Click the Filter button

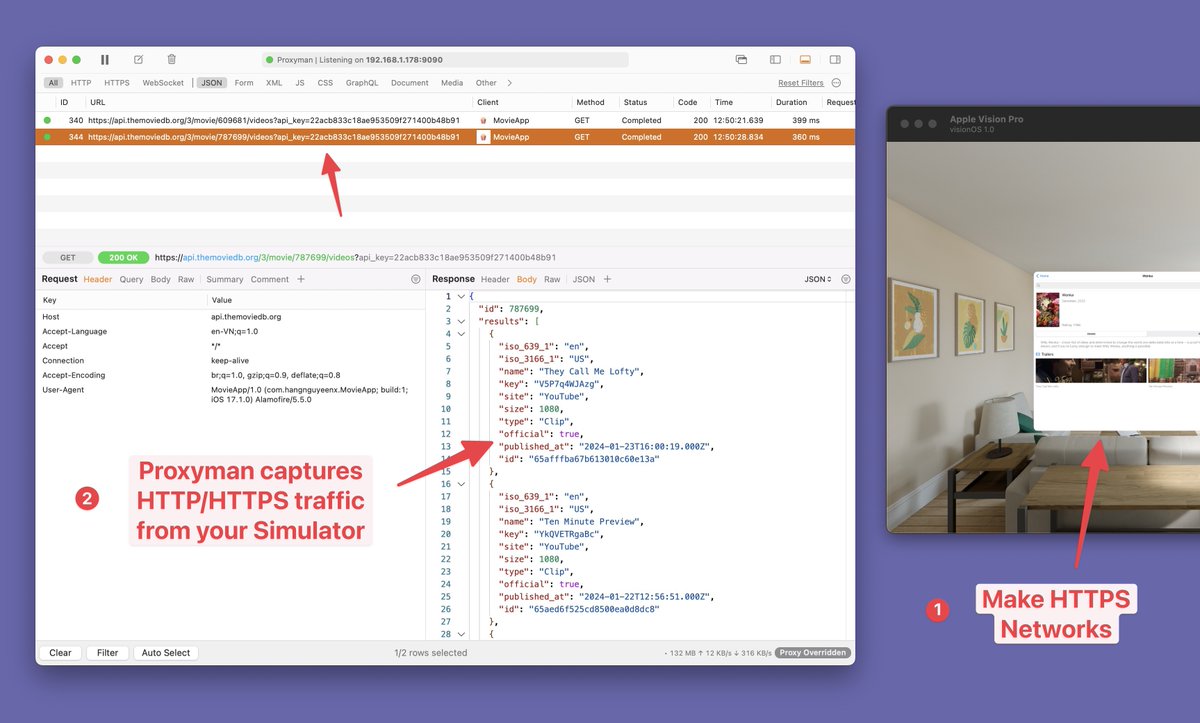click(107, 653)
